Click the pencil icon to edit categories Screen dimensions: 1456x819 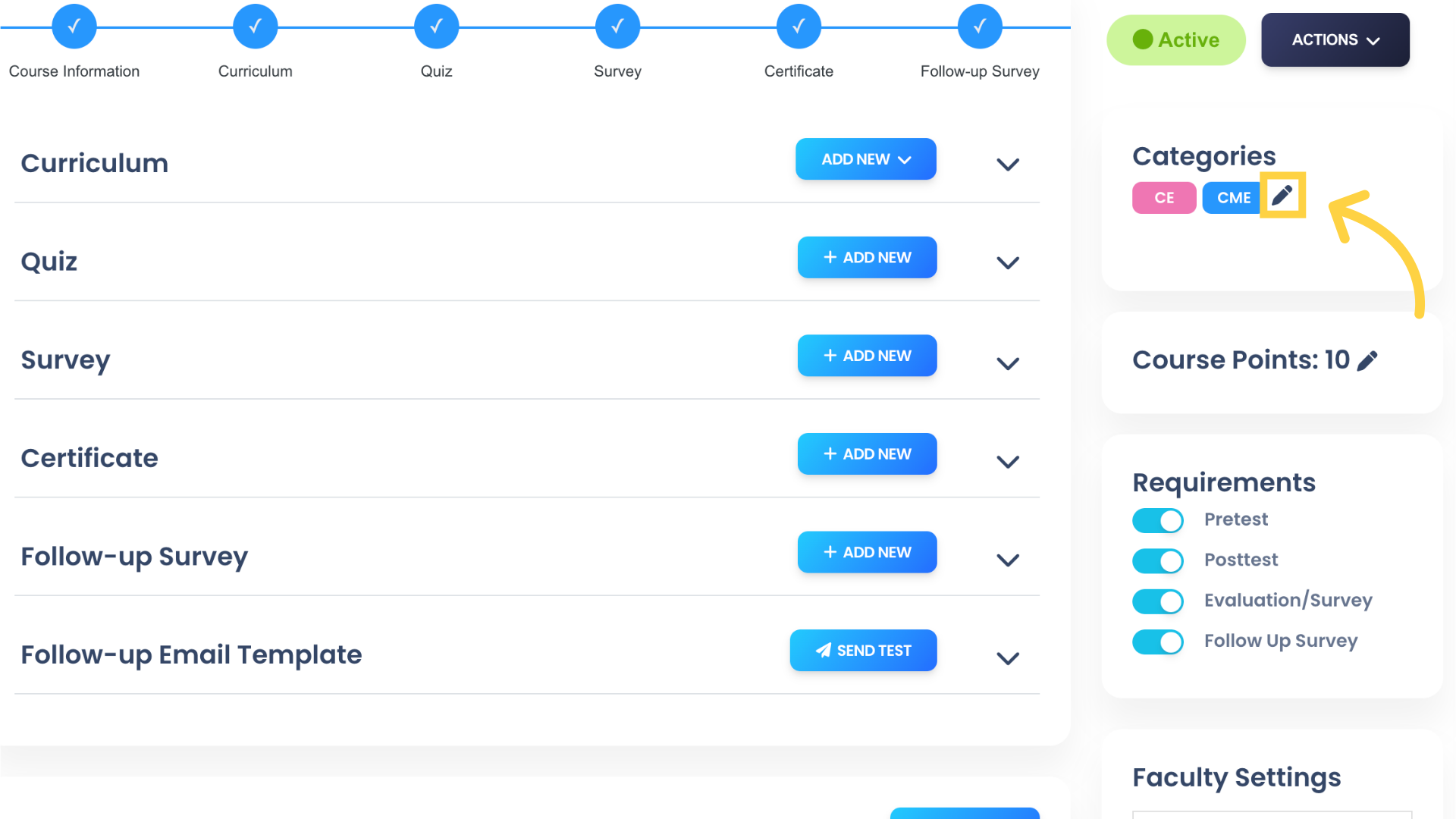[1283, 196]
